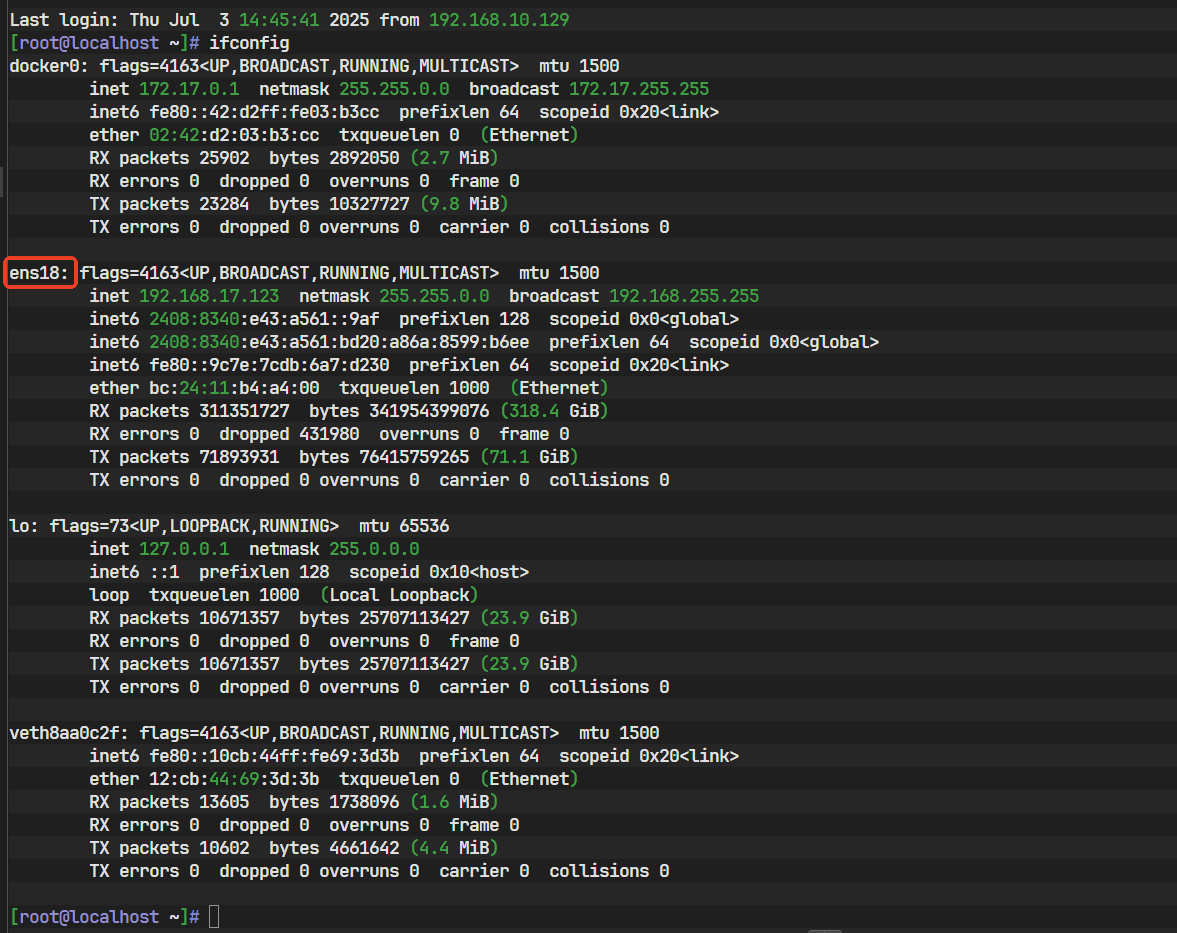The image size is (1177, 933).
Task: Click docker0 netmask 255.255.0.0
Action: click(394, 89)
